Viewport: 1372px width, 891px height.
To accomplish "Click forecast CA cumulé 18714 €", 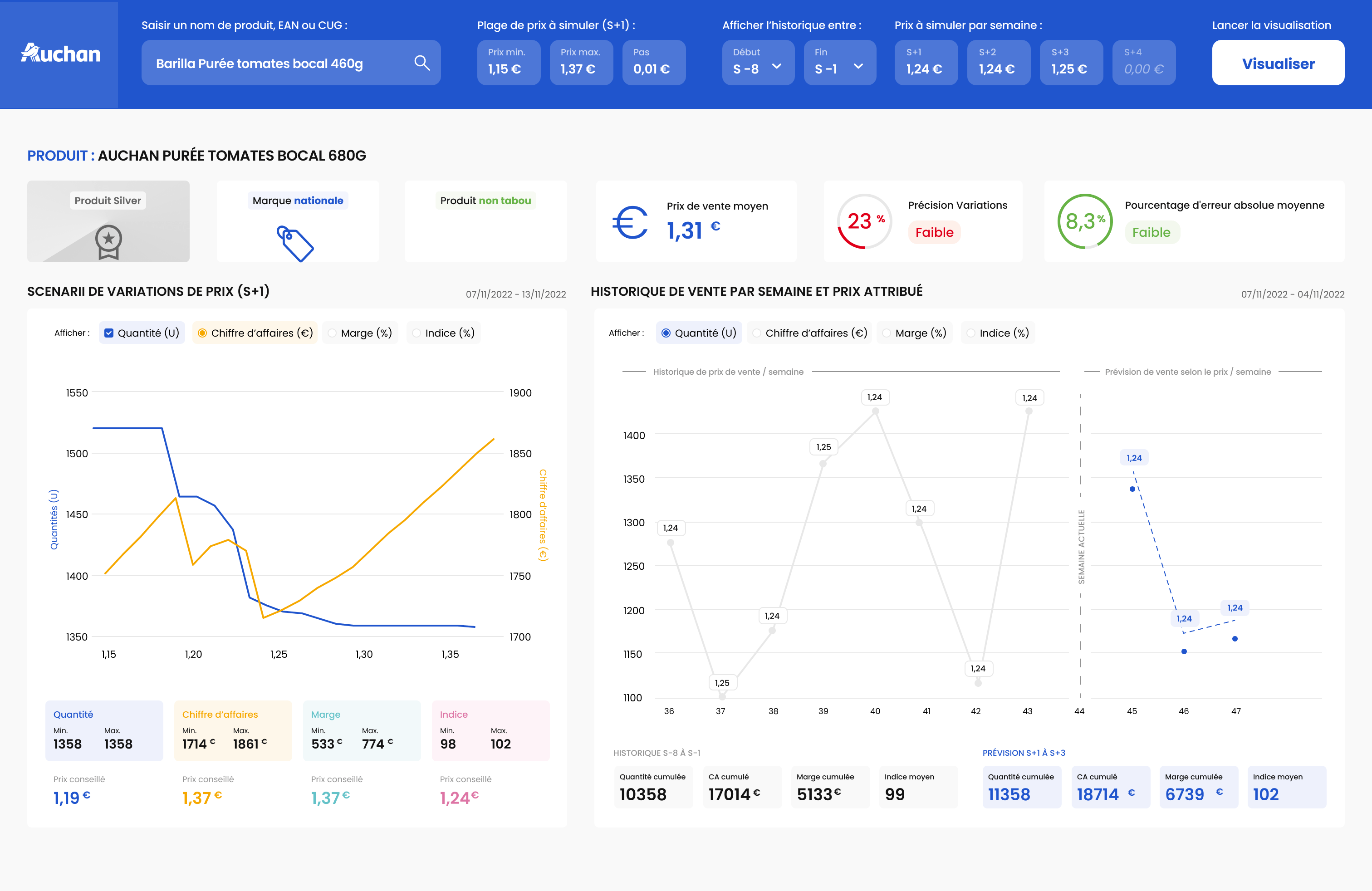I will point(1111,787).
